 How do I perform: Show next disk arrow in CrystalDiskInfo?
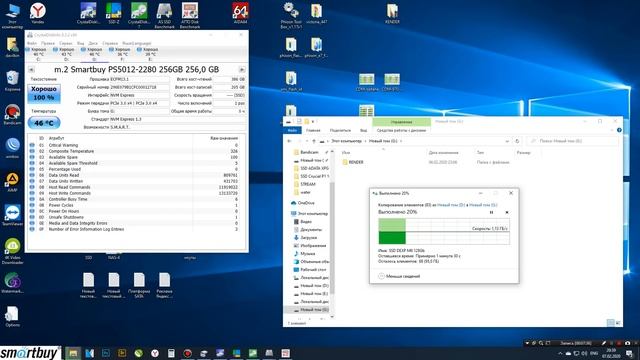click(242, 70)
